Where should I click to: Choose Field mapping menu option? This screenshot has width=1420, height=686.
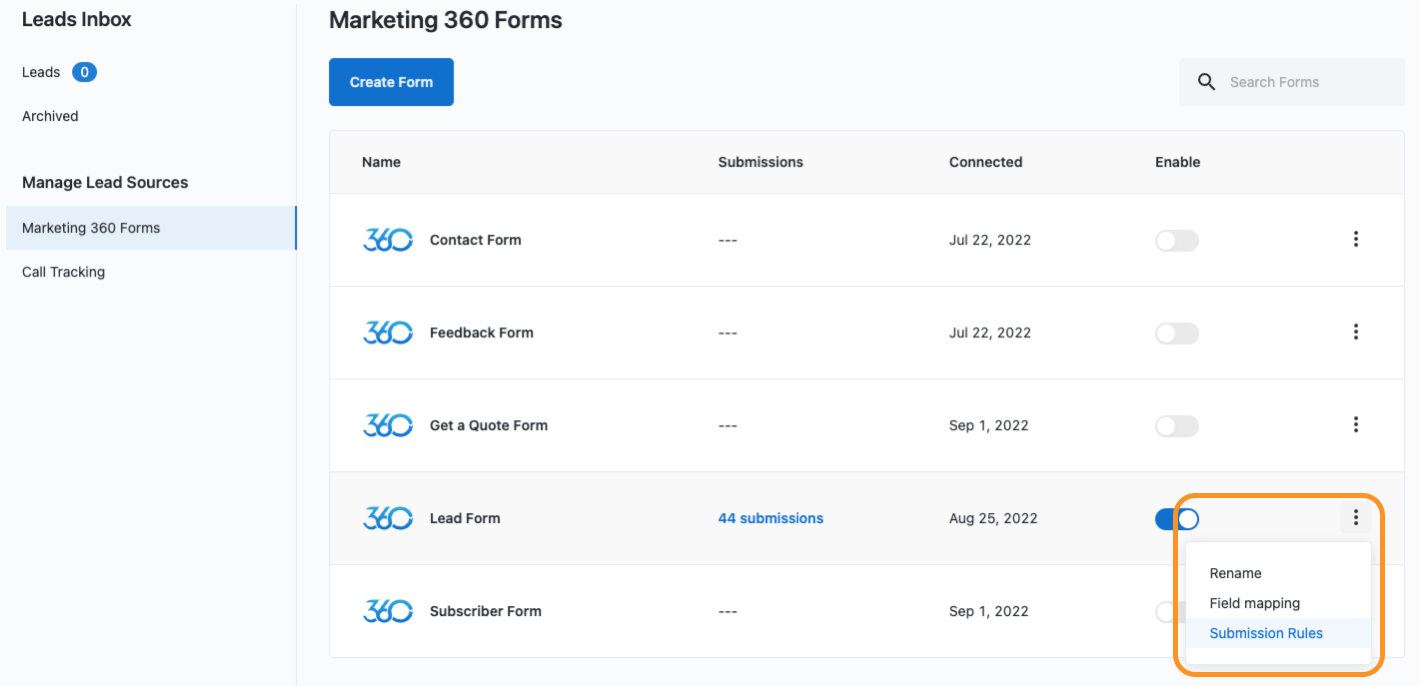(x=1254, y=603)
